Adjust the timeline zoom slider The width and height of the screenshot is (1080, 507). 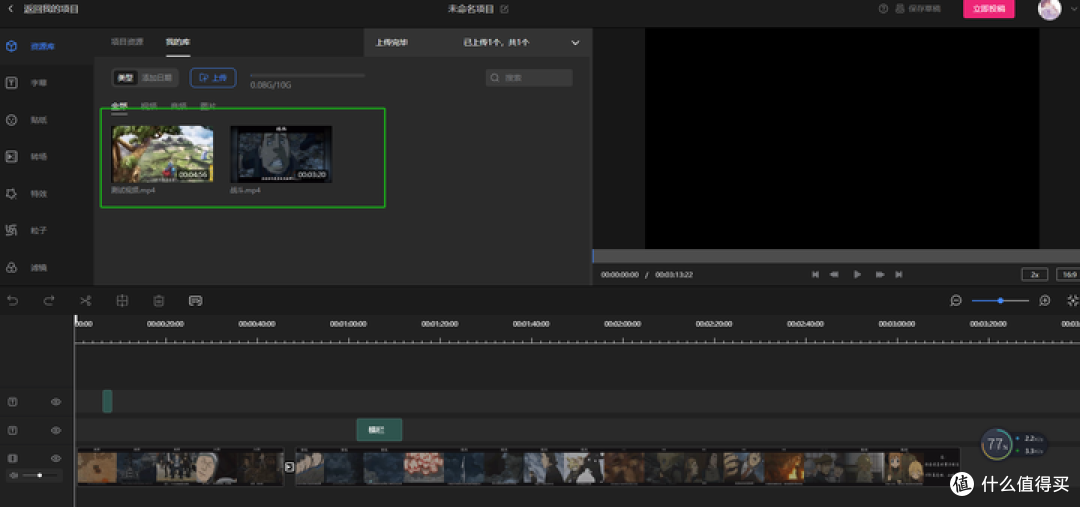[x=1000, y=300]
